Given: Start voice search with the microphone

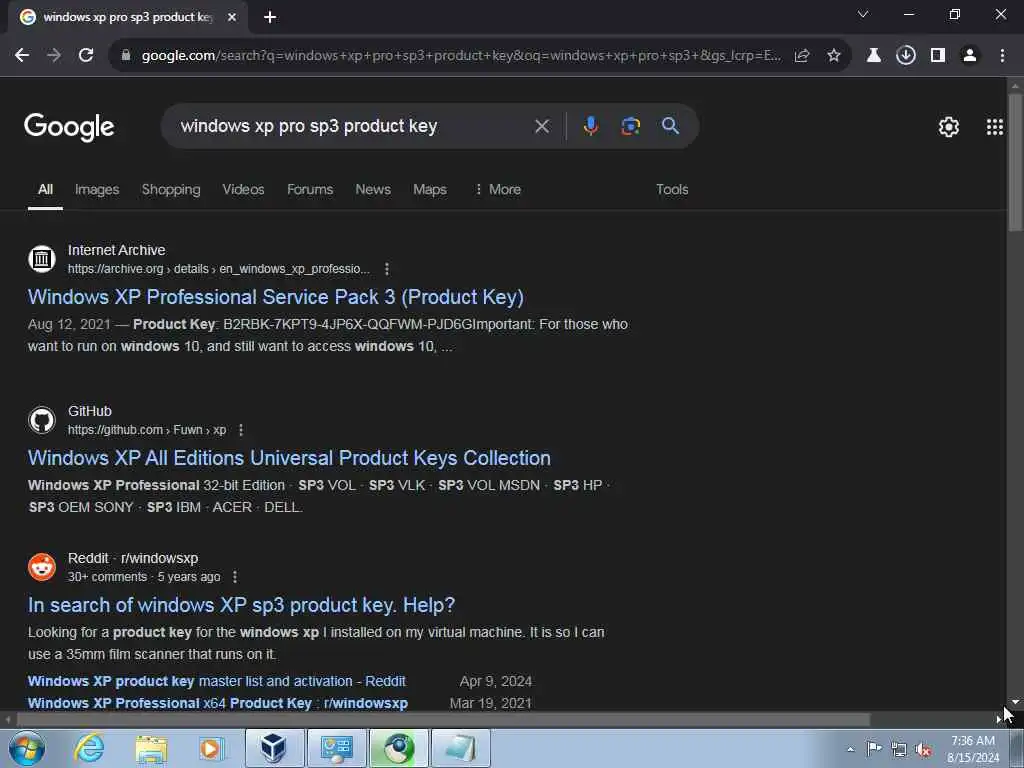Looking at the screenshot, I should point(590,126).
